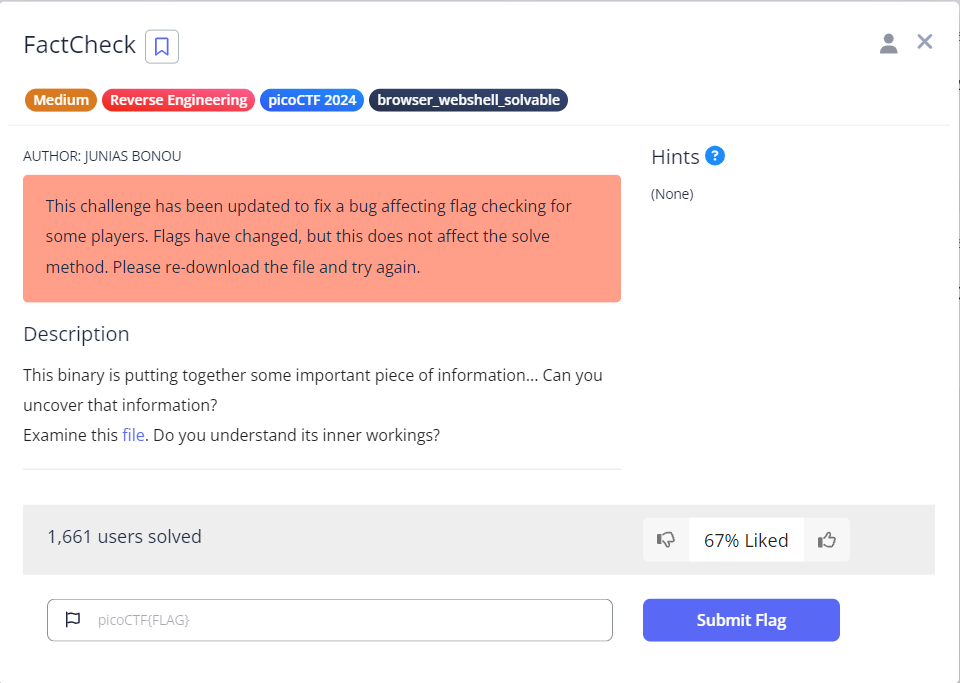Viewport: 960px width, 683px height.
Task: Dislike the challenge with thumbs down
Action: click(666, 540)
